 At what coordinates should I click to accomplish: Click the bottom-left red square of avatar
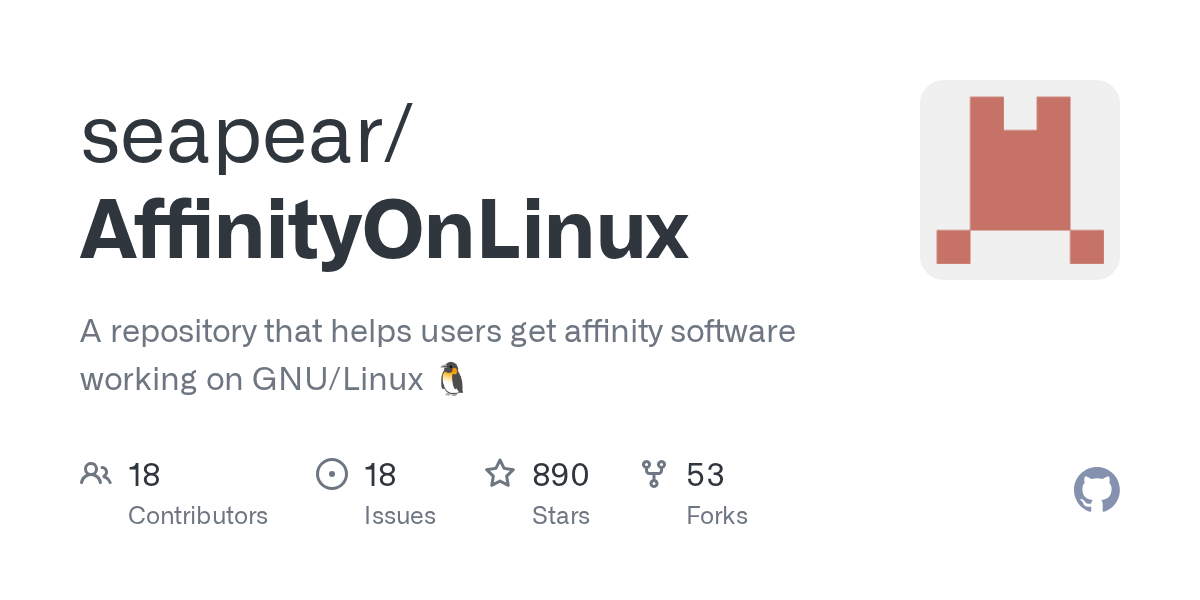[953, 246]
